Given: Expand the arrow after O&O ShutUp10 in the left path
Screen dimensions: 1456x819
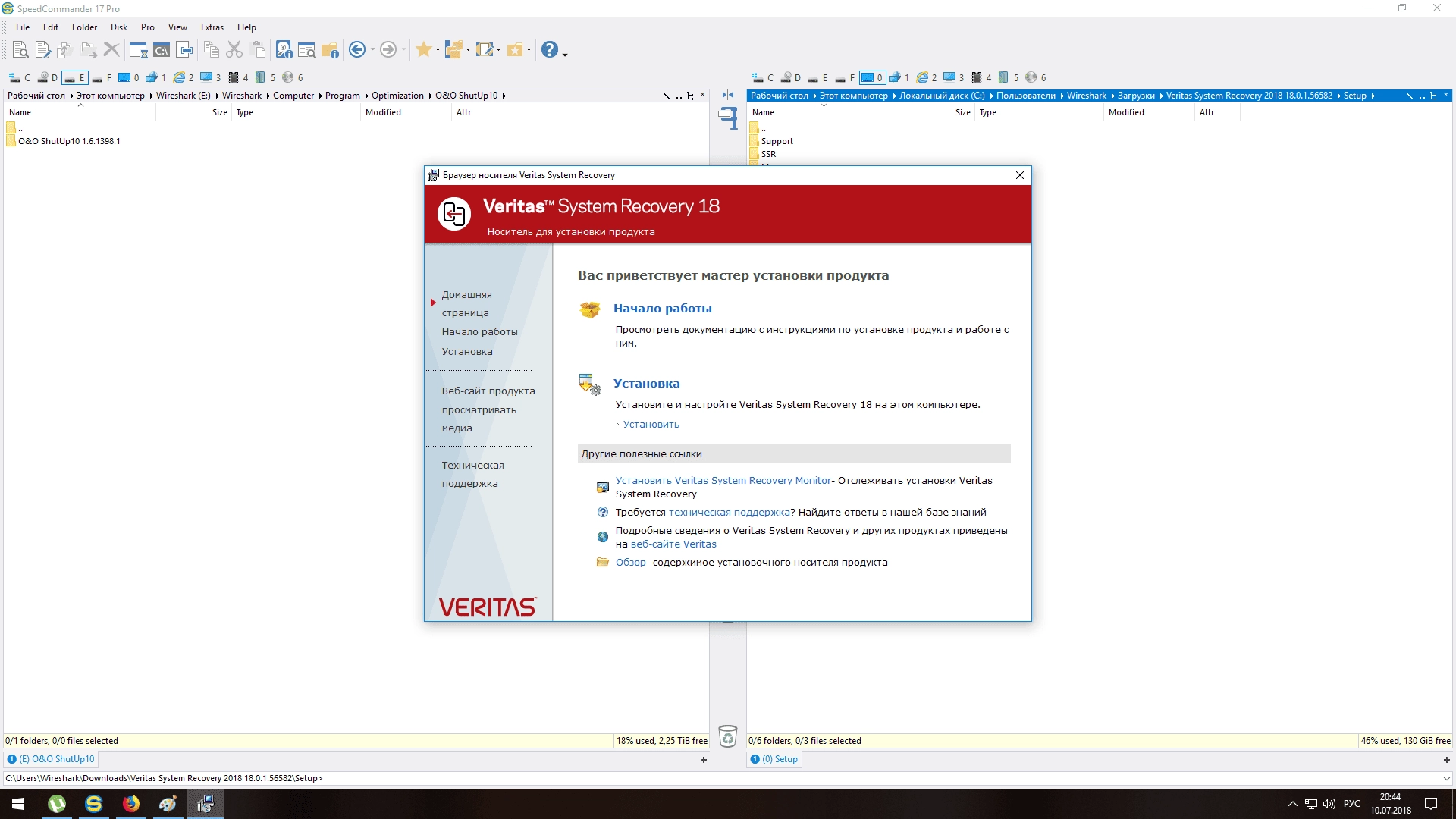Looking at the screenshot, I should [504, 96].
